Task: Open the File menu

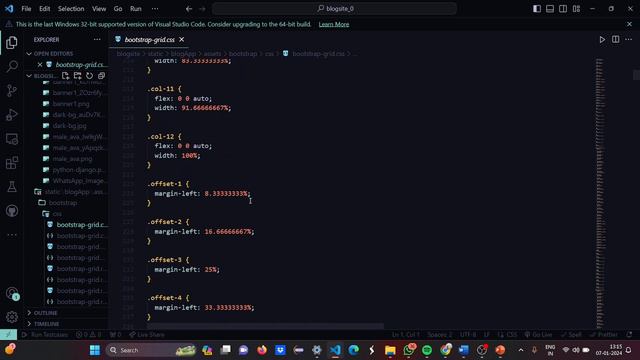Action: 26,9
